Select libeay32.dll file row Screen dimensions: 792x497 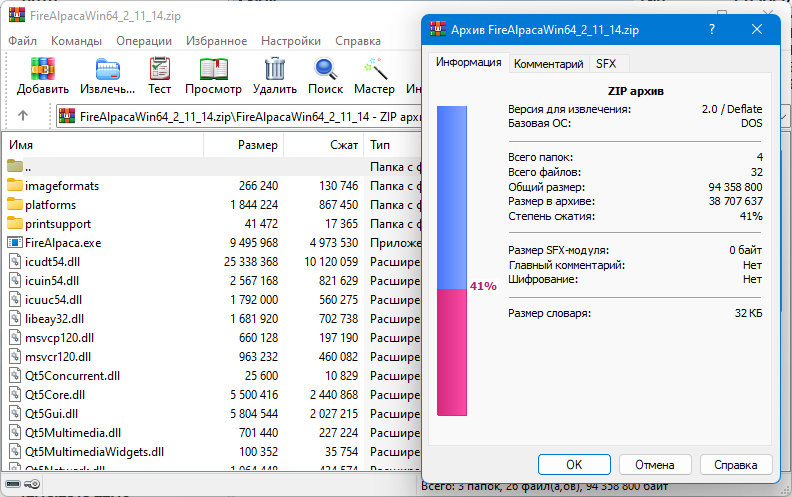pos(212,319)
